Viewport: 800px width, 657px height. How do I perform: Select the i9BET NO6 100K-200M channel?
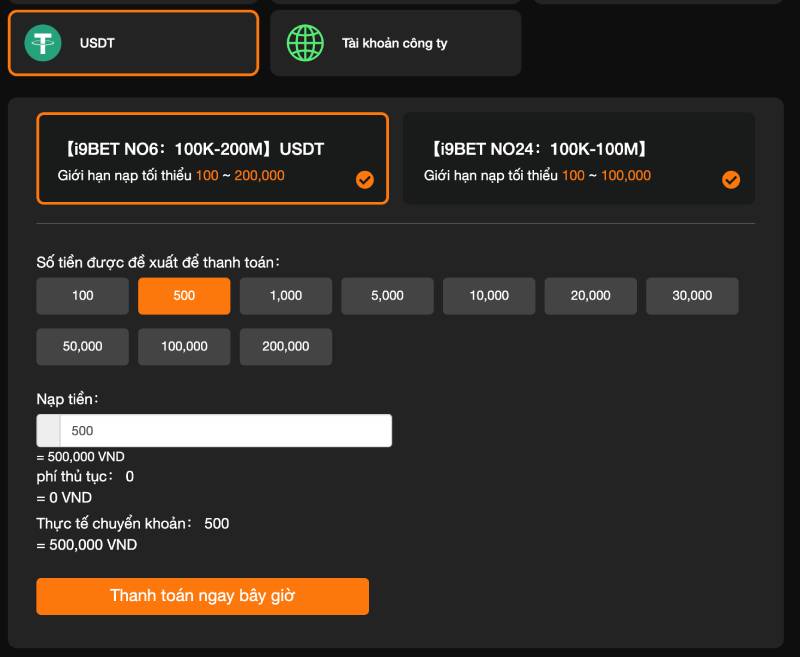pyautogui.click(x=212, y=158)
